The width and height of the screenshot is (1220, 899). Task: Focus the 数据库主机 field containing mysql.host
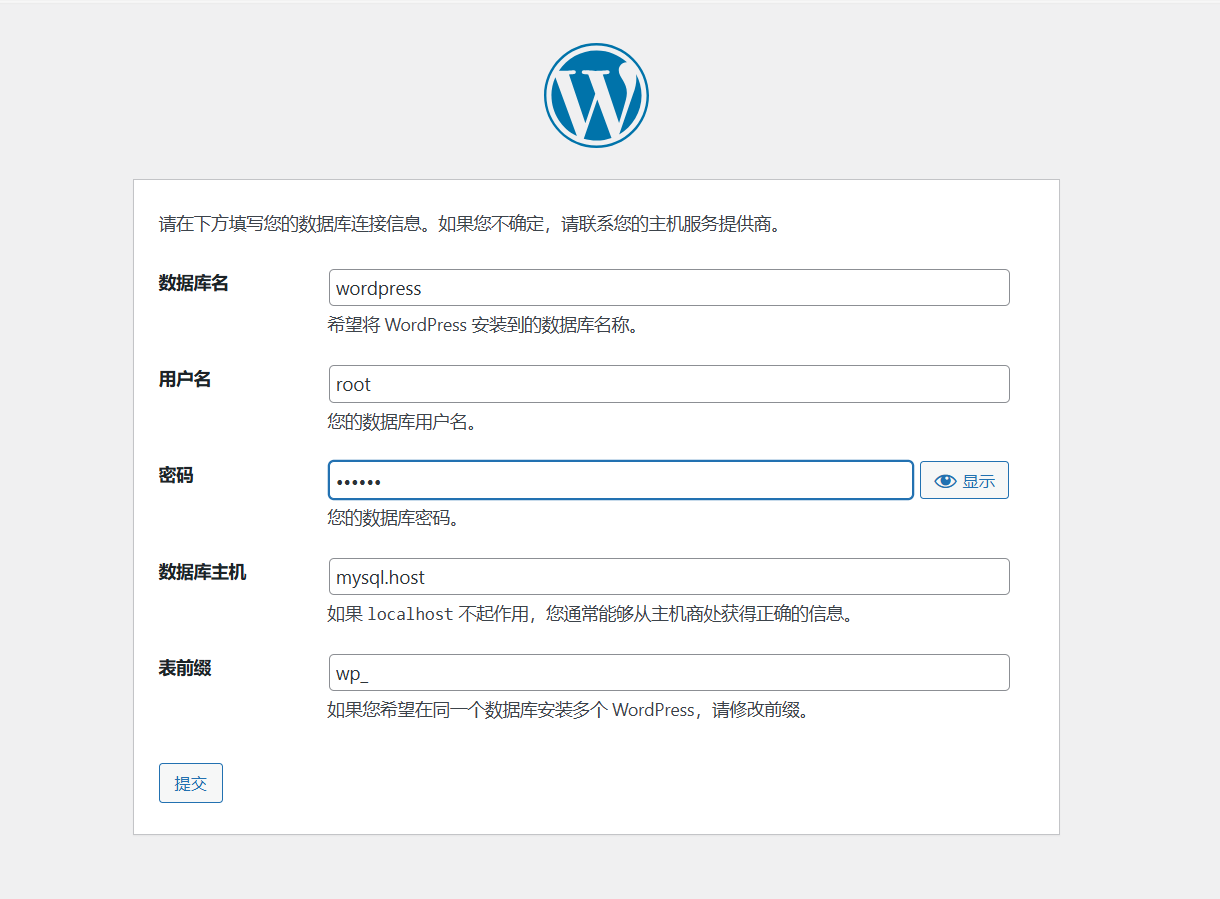pos(669,577)
